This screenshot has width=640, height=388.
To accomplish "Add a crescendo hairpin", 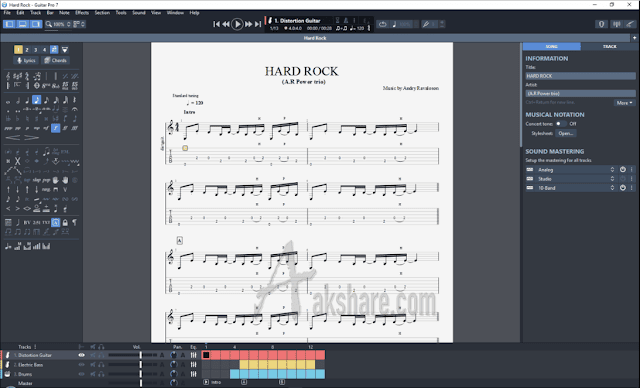I will (x=13, y=137).
